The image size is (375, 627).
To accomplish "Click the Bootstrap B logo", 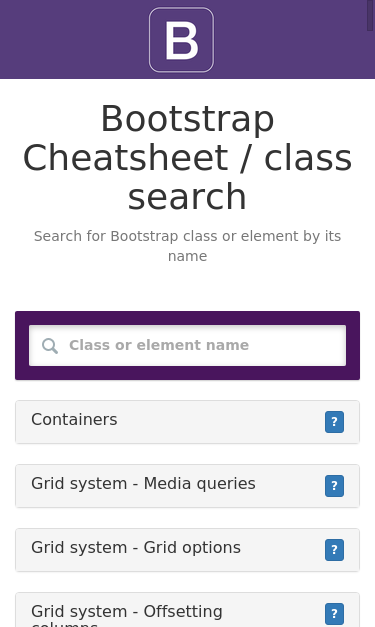I will point(181,40).
